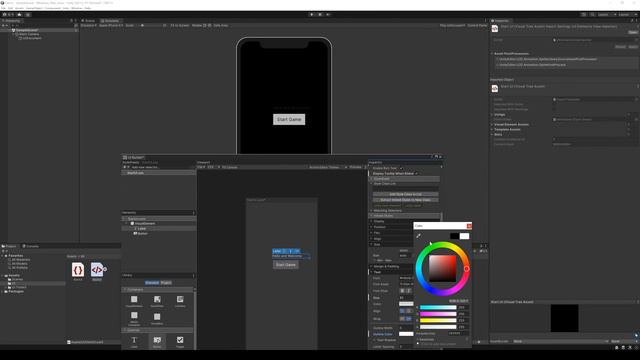Click the Pause button in the top toolbar

[320, 14]
